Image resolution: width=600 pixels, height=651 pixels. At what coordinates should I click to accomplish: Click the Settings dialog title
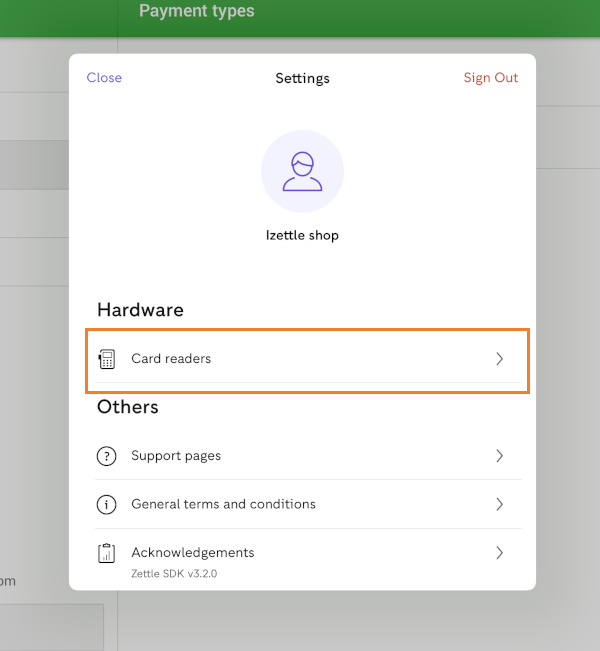pos(302,78)
